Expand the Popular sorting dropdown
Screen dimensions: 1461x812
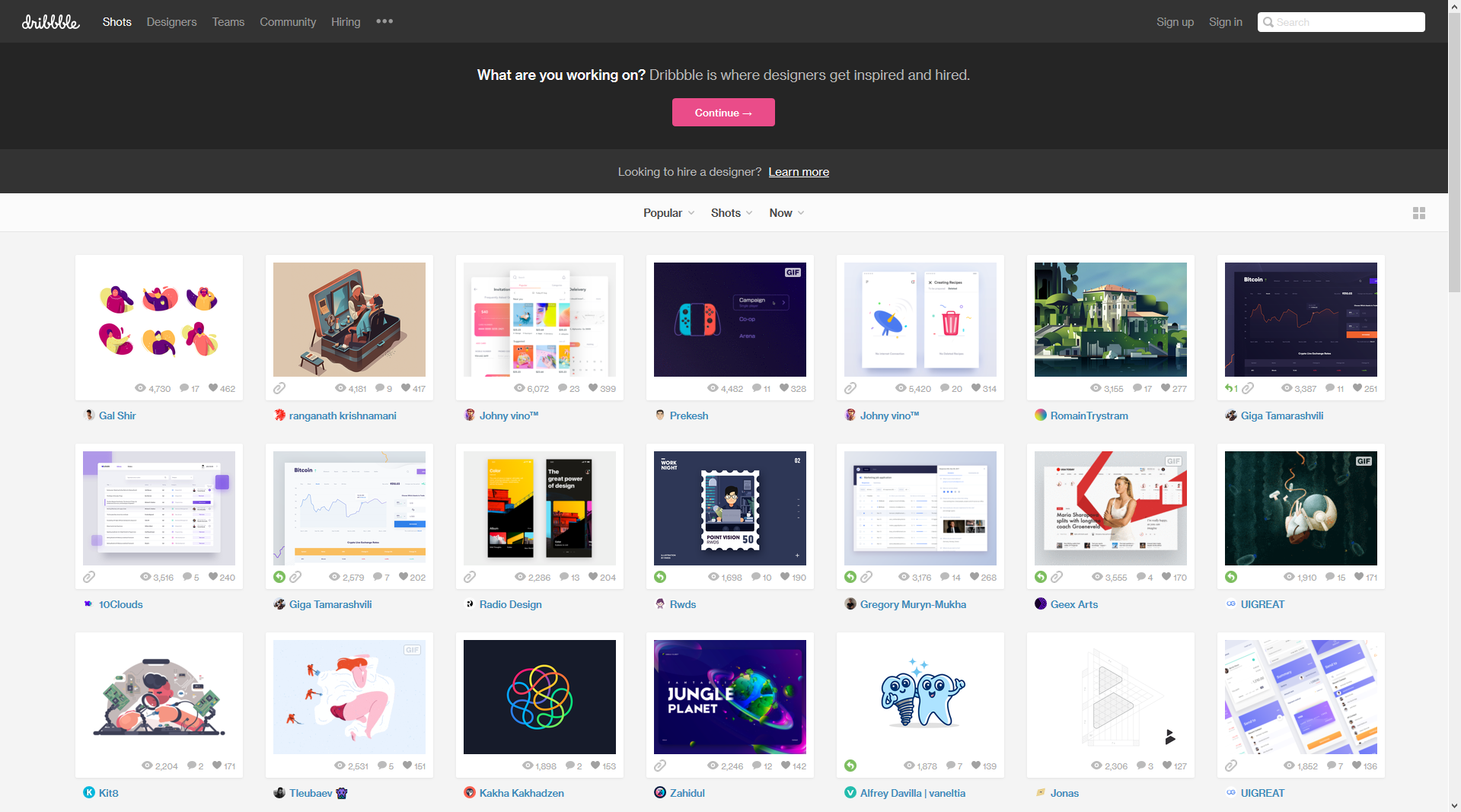coord(668,213)
